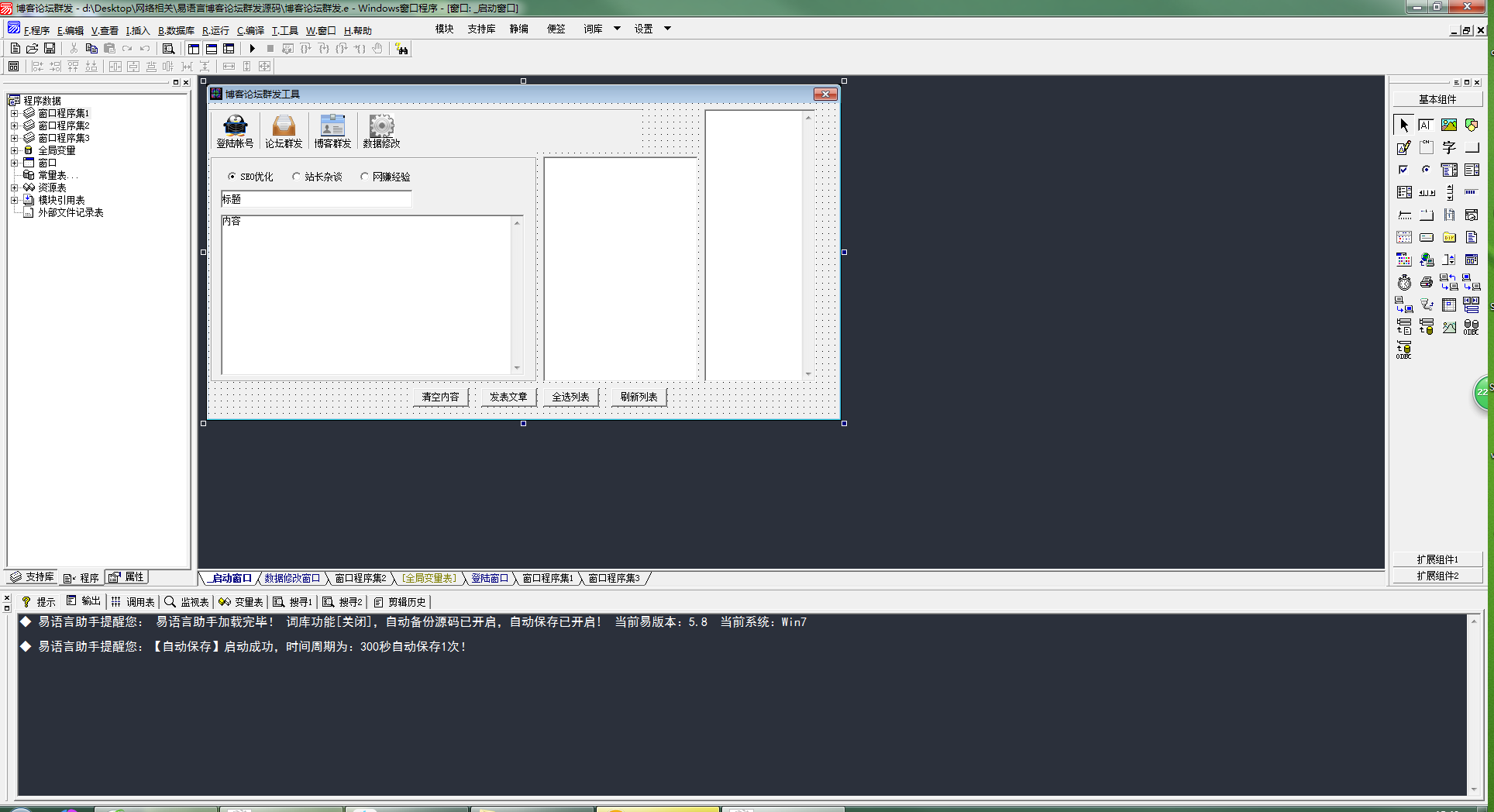The height and width of the screenshot is (812, 1494).
Task: Select the SEO优化 radio button
Action: point(232,177)
